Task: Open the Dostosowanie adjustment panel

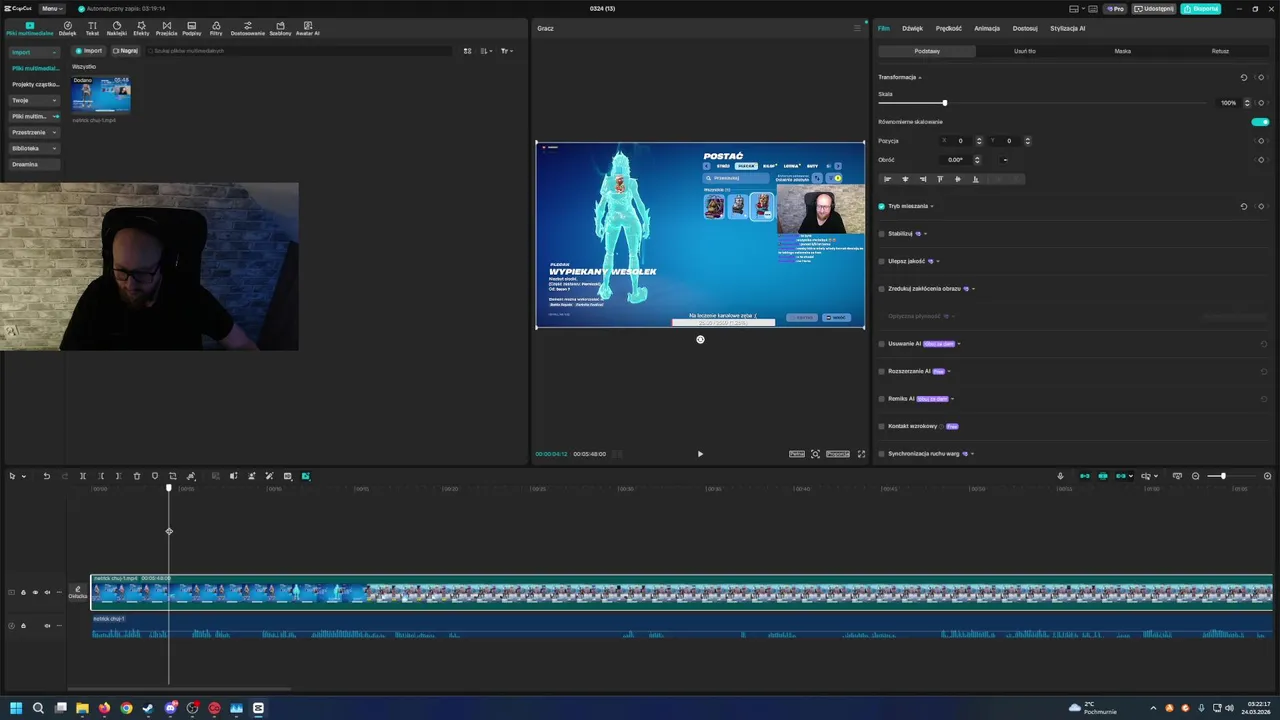Action: [248, 28]
